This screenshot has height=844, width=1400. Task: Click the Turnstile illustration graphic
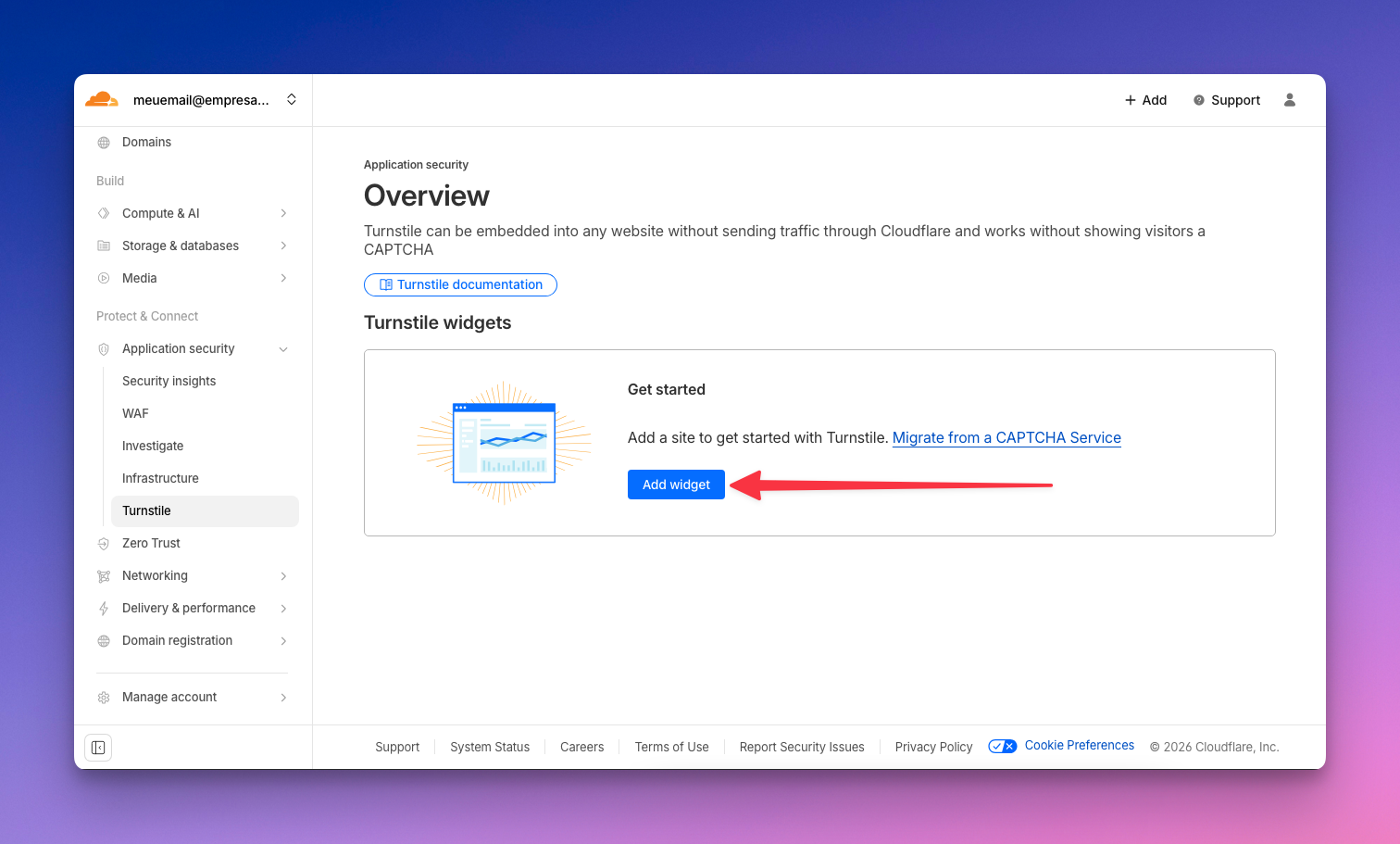(504, 443)
